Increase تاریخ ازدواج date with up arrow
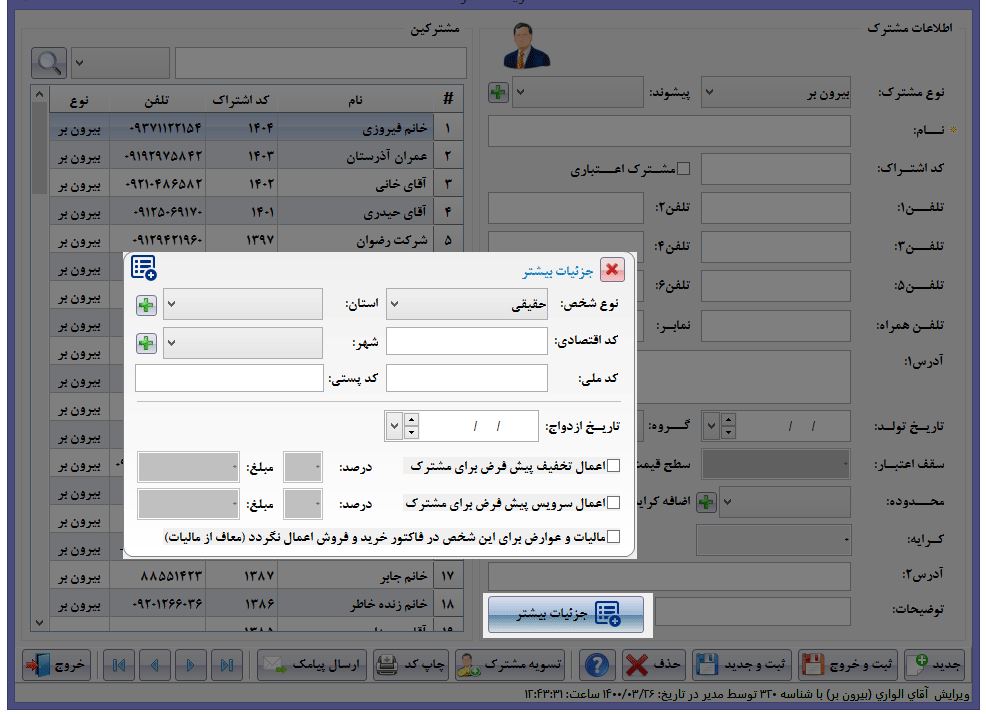 click(411, 420)
